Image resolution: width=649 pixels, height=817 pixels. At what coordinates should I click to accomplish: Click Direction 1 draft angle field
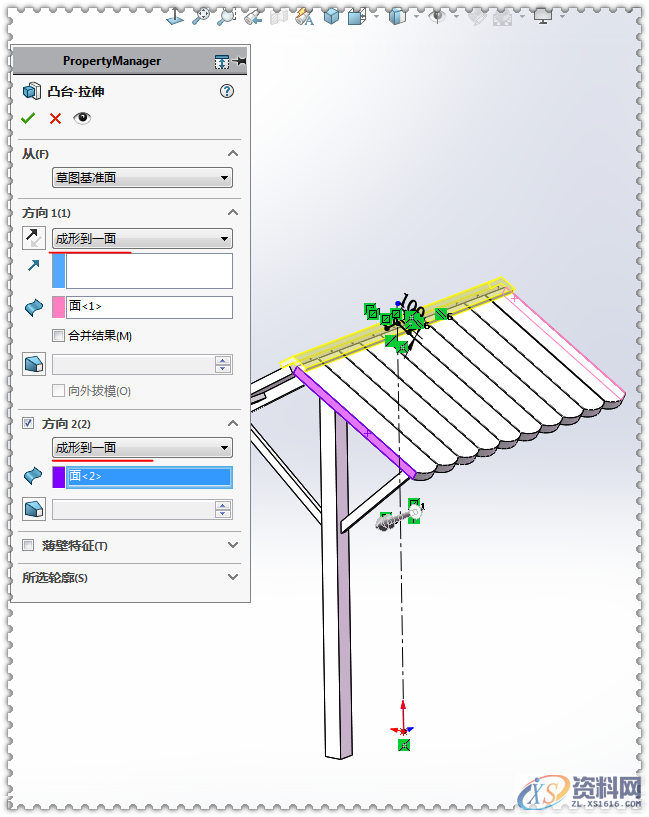[133, 365]
